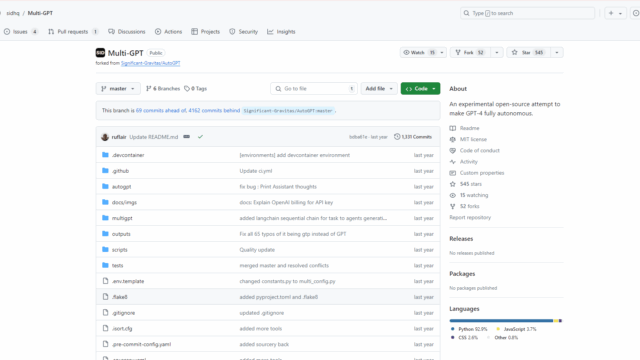Open the 69 commits ahead of link
Screen dimensions: 640x360
(x=161, y=111)
